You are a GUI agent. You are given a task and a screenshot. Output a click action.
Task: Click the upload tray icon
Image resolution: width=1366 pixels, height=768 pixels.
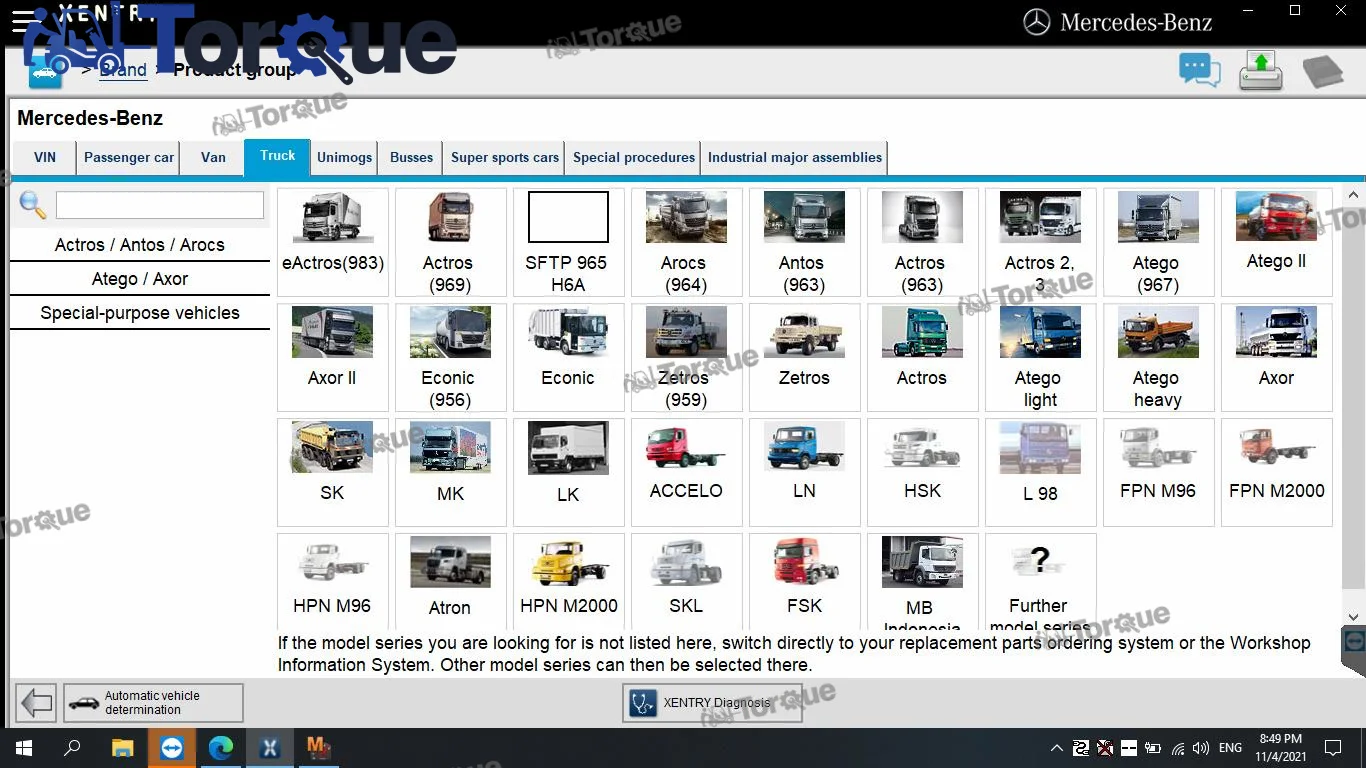[1261, 70]
